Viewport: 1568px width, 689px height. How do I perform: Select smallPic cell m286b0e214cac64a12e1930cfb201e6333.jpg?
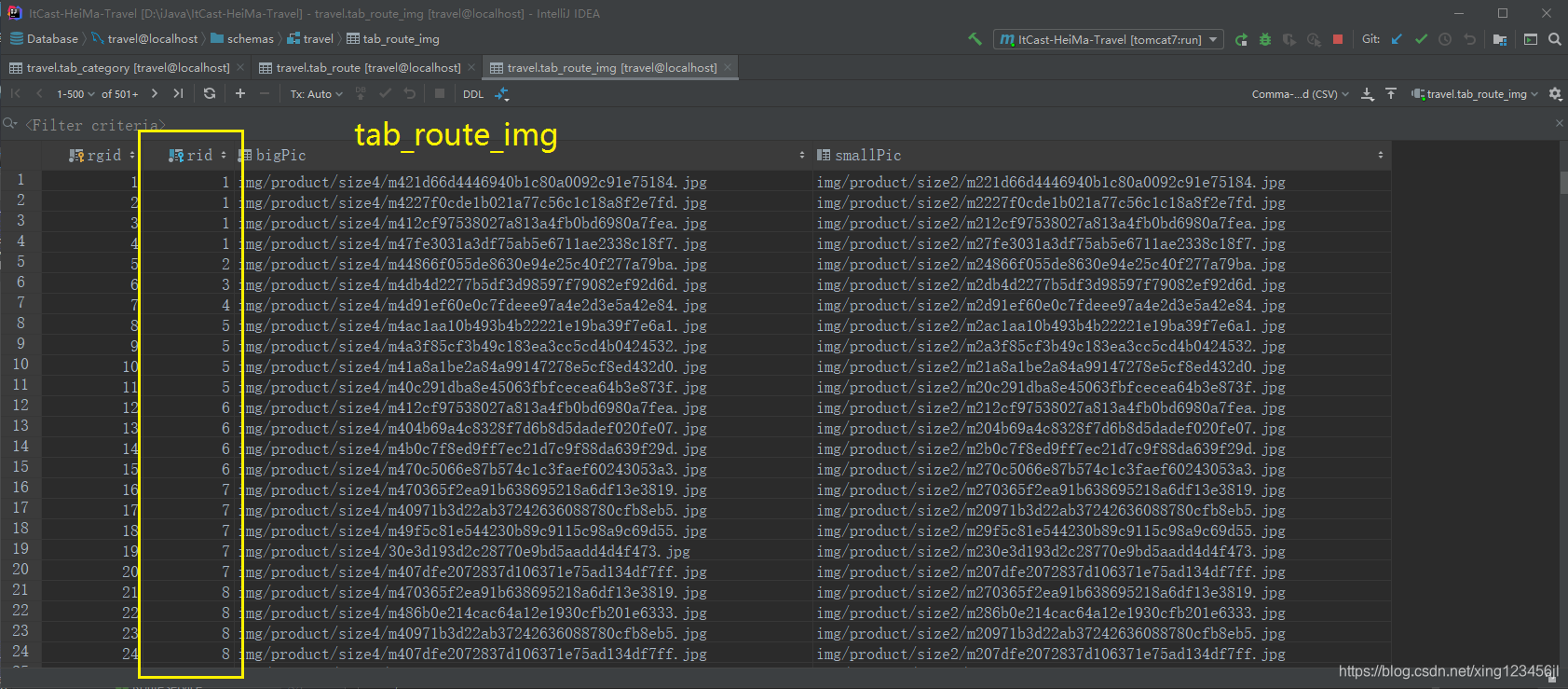(1101, 613)
